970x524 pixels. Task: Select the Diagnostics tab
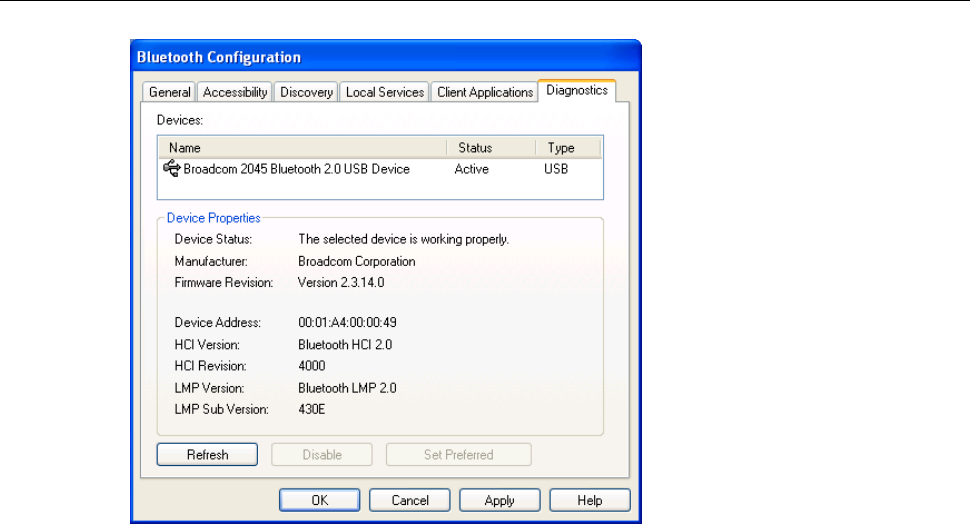coord(577,90)
